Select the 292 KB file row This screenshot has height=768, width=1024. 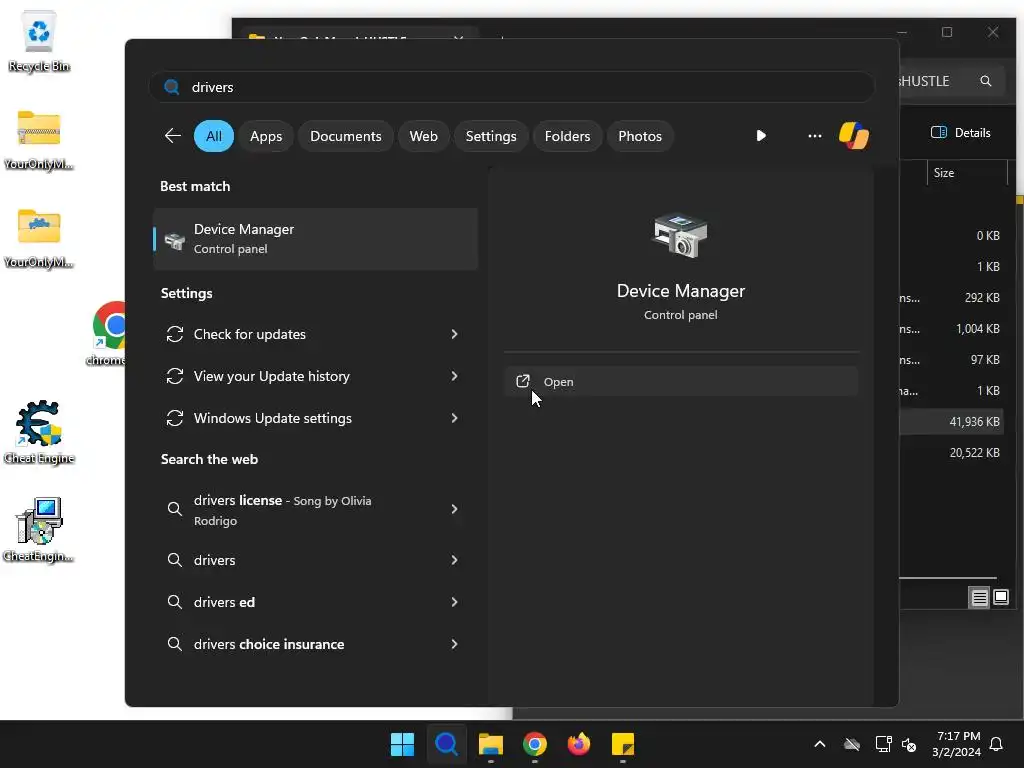(x=954, y=298)
